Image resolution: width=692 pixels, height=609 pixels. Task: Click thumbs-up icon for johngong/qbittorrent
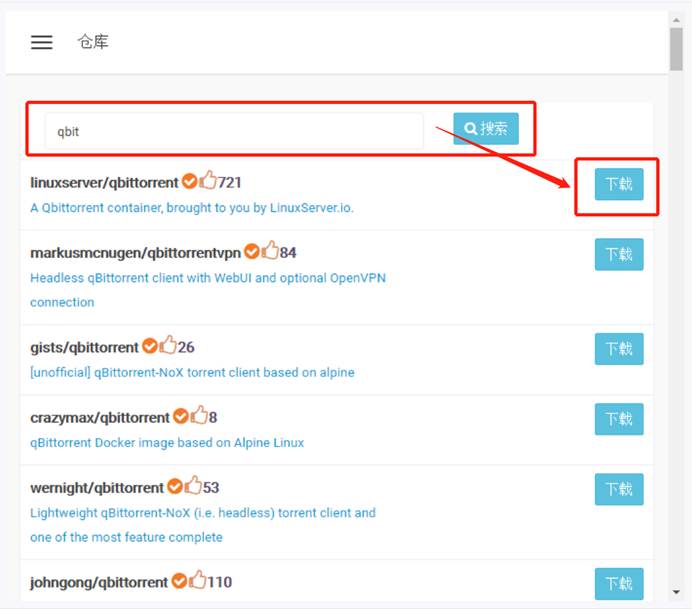click(198, 580)
